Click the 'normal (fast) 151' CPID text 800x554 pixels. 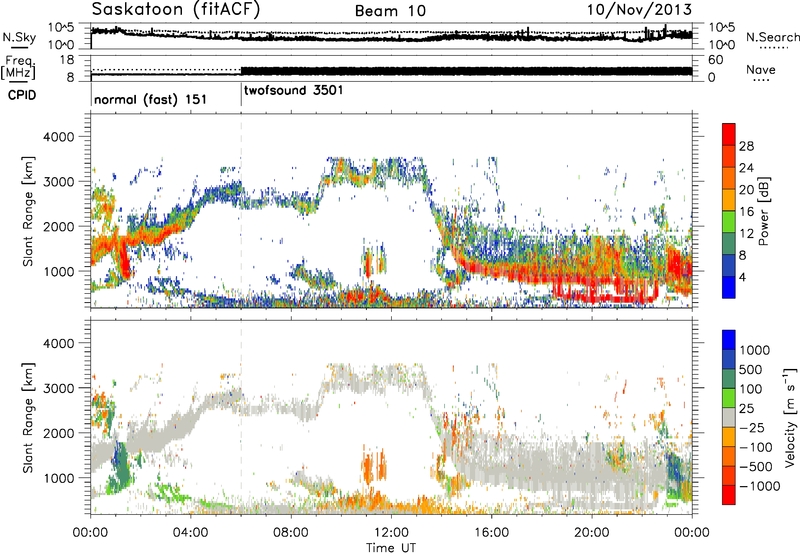[151, 99]
